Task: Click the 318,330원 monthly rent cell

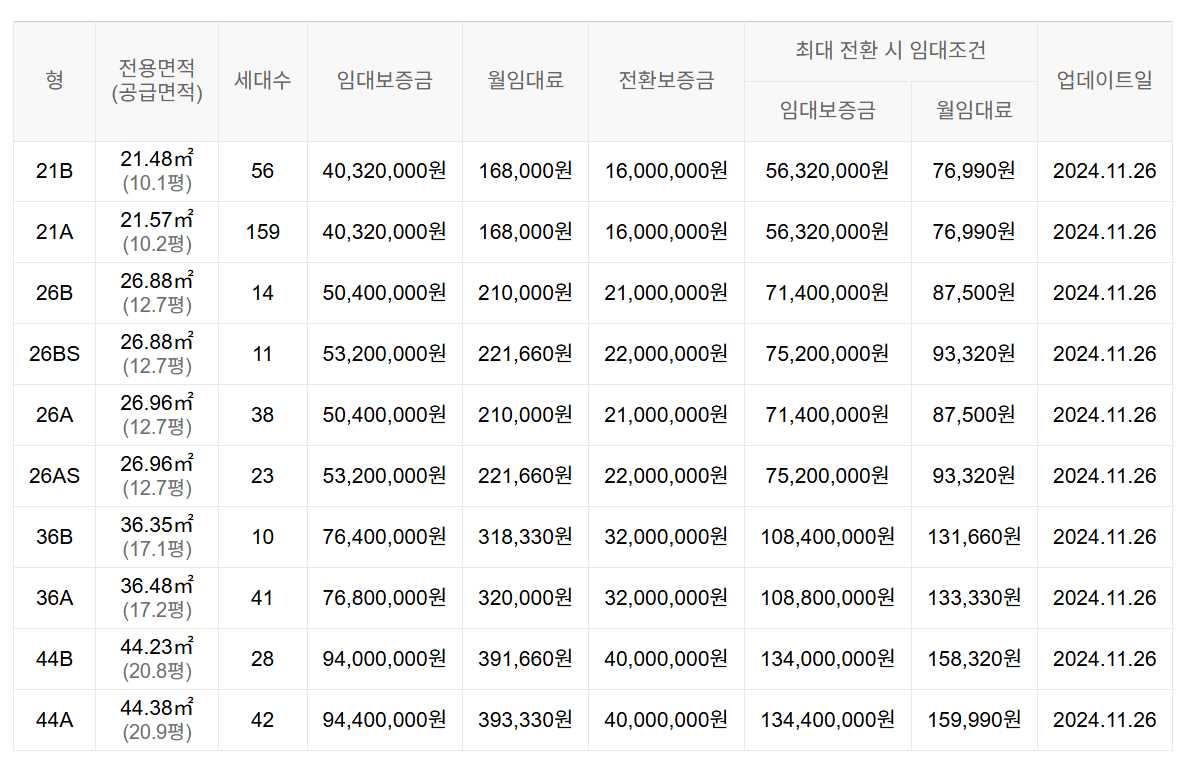Action: 525,537
